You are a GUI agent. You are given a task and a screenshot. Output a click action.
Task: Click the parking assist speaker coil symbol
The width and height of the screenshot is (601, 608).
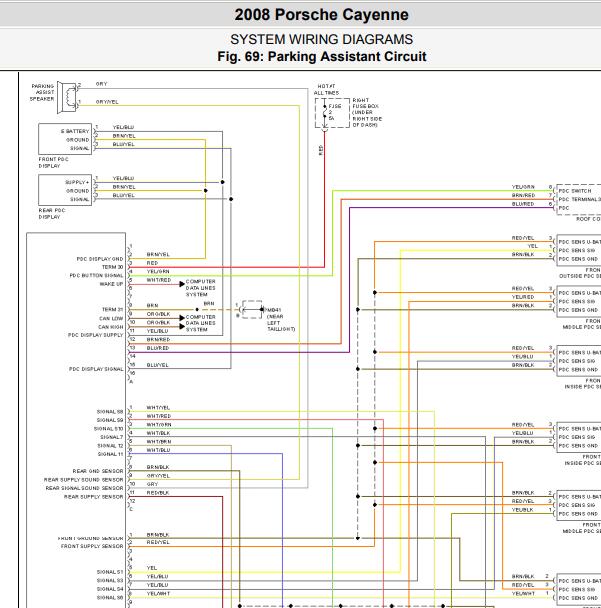[x=71, y=97]
